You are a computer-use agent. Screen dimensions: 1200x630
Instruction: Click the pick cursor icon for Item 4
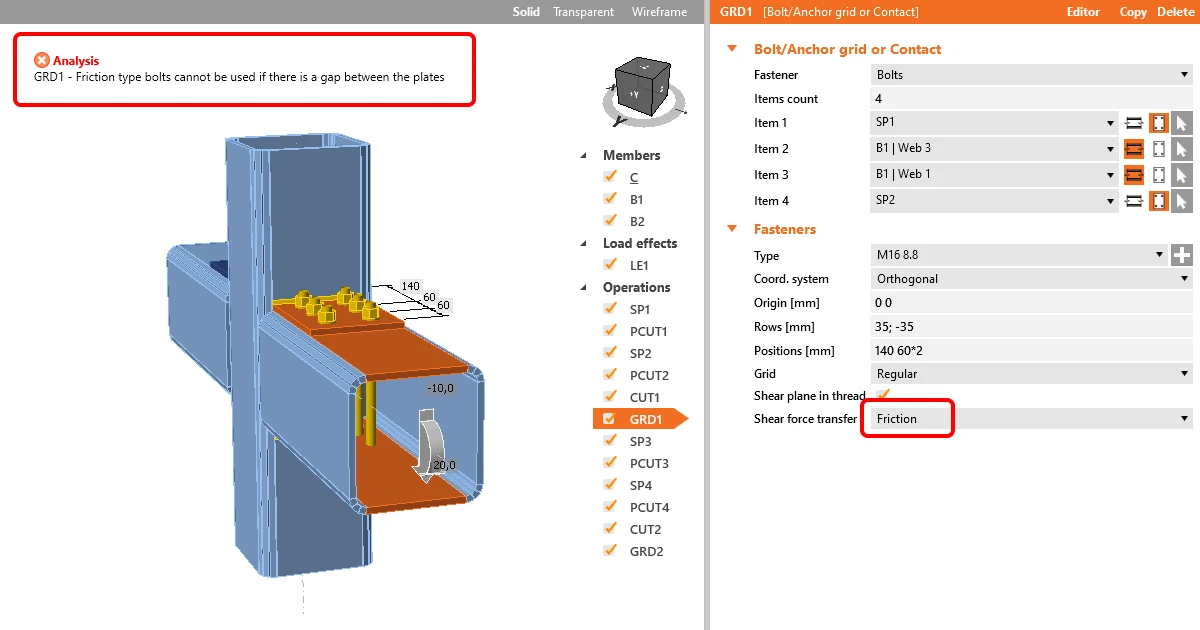pyautogui.click(x=1181, y=201)
